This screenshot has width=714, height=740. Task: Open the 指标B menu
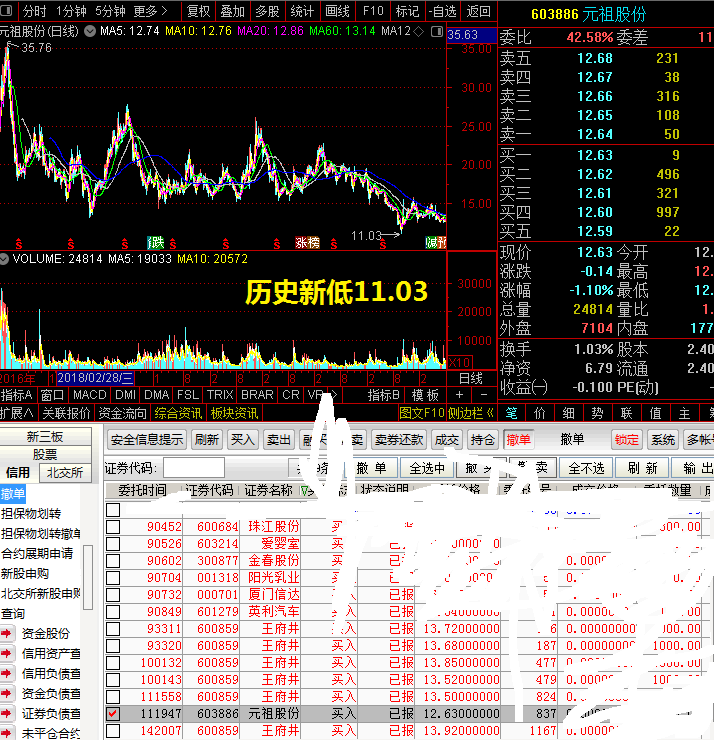(384, 395)
